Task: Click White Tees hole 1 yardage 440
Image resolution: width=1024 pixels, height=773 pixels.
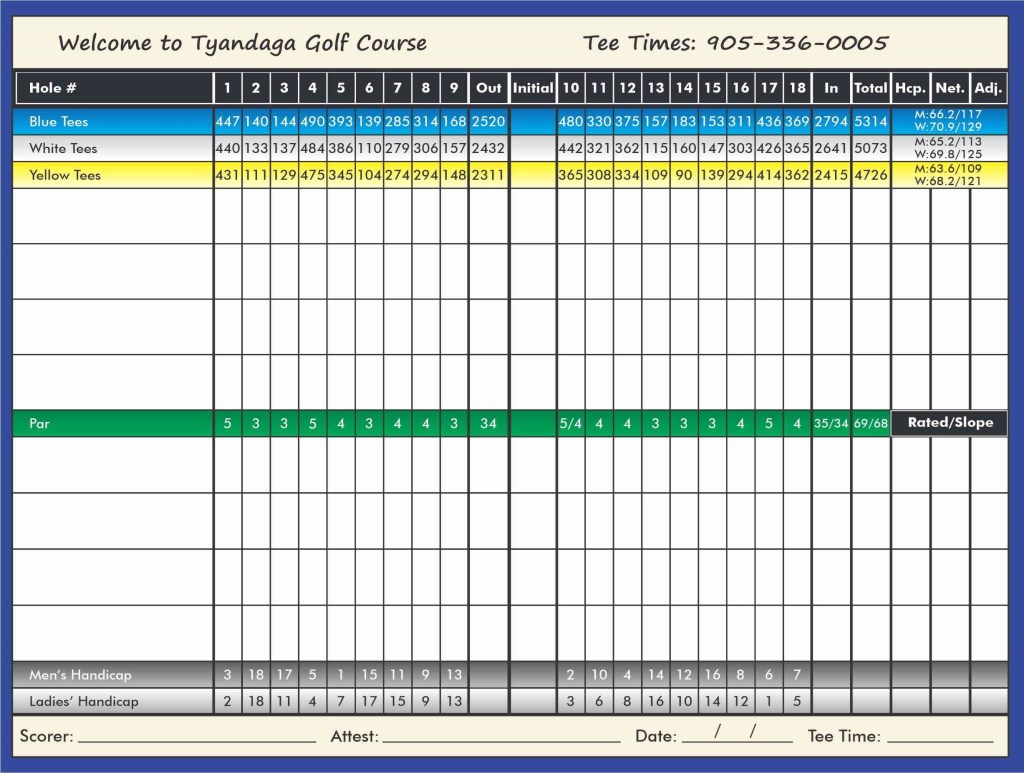Action: (x=227, y=148)
